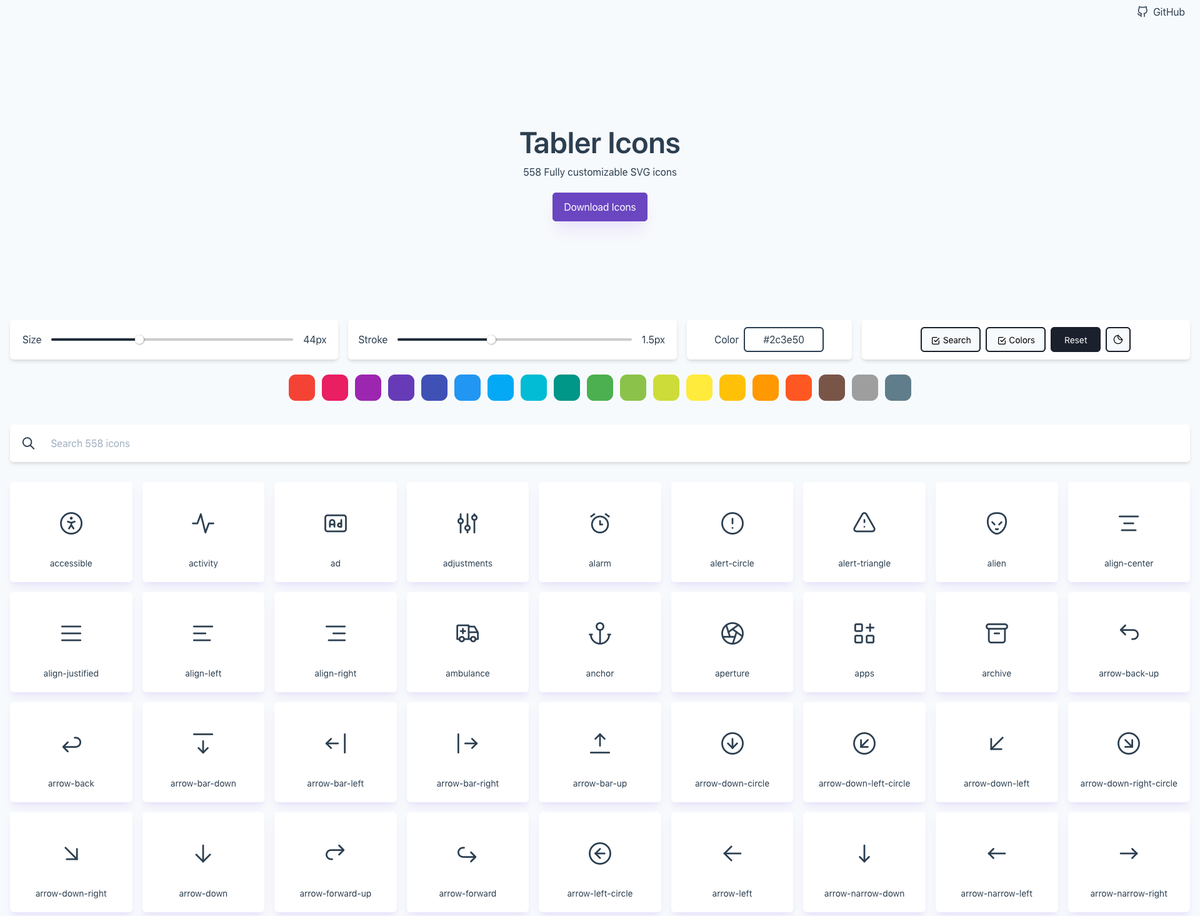Pick the yellow color swatch
The image size is (1200, 916).
coord(699,388)
